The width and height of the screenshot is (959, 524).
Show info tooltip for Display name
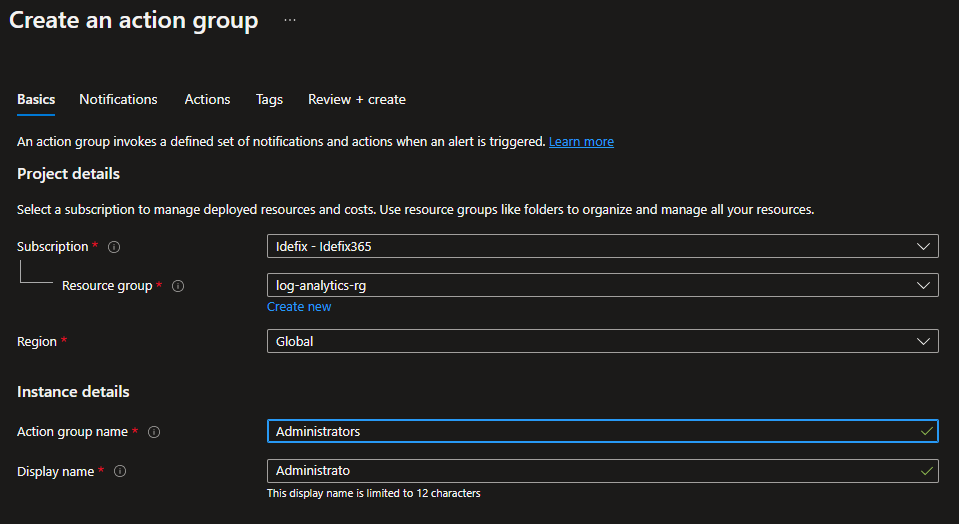point(120,471)
